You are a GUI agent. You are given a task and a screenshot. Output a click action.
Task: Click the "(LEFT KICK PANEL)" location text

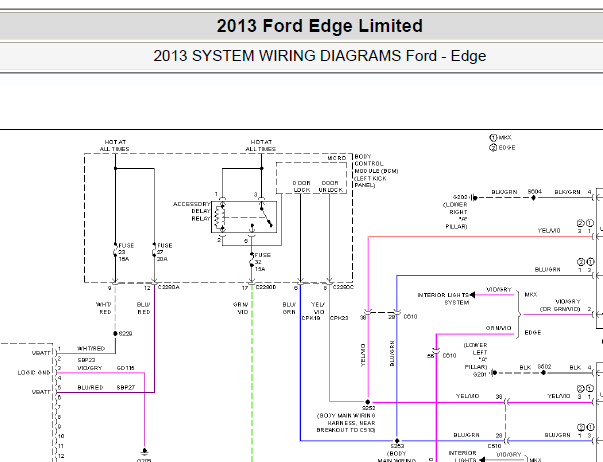point(370,182)
